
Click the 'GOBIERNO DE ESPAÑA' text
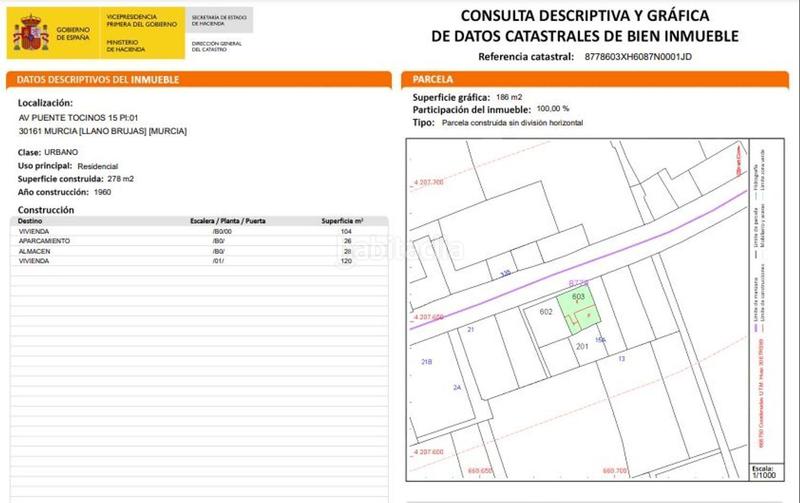click(73, 34)
